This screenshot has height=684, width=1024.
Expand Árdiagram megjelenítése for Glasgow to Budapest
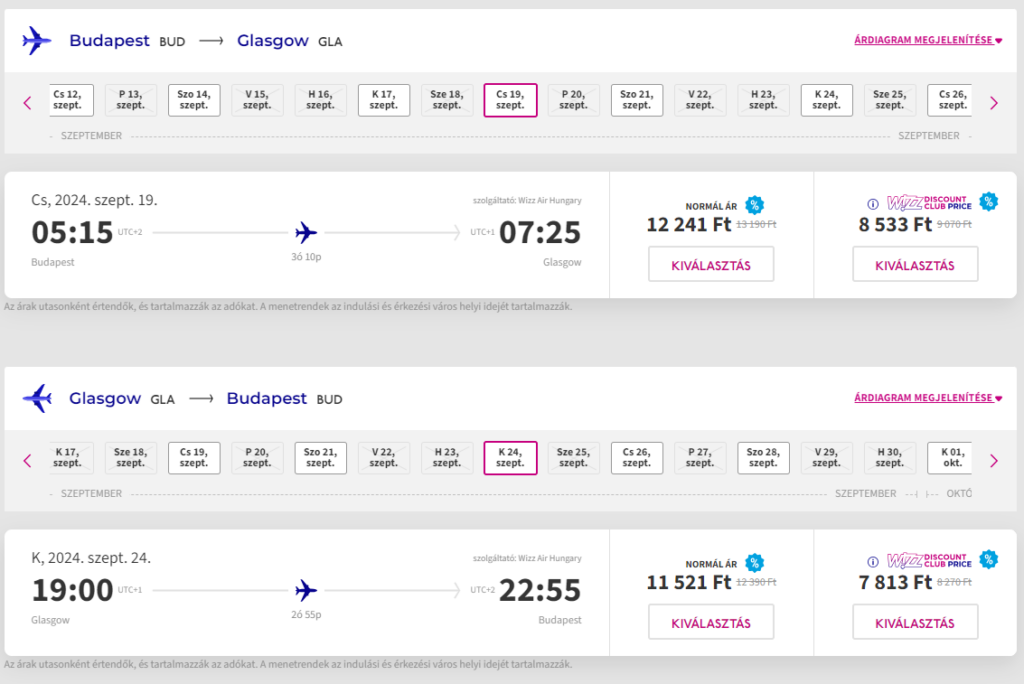pos(927,398)
